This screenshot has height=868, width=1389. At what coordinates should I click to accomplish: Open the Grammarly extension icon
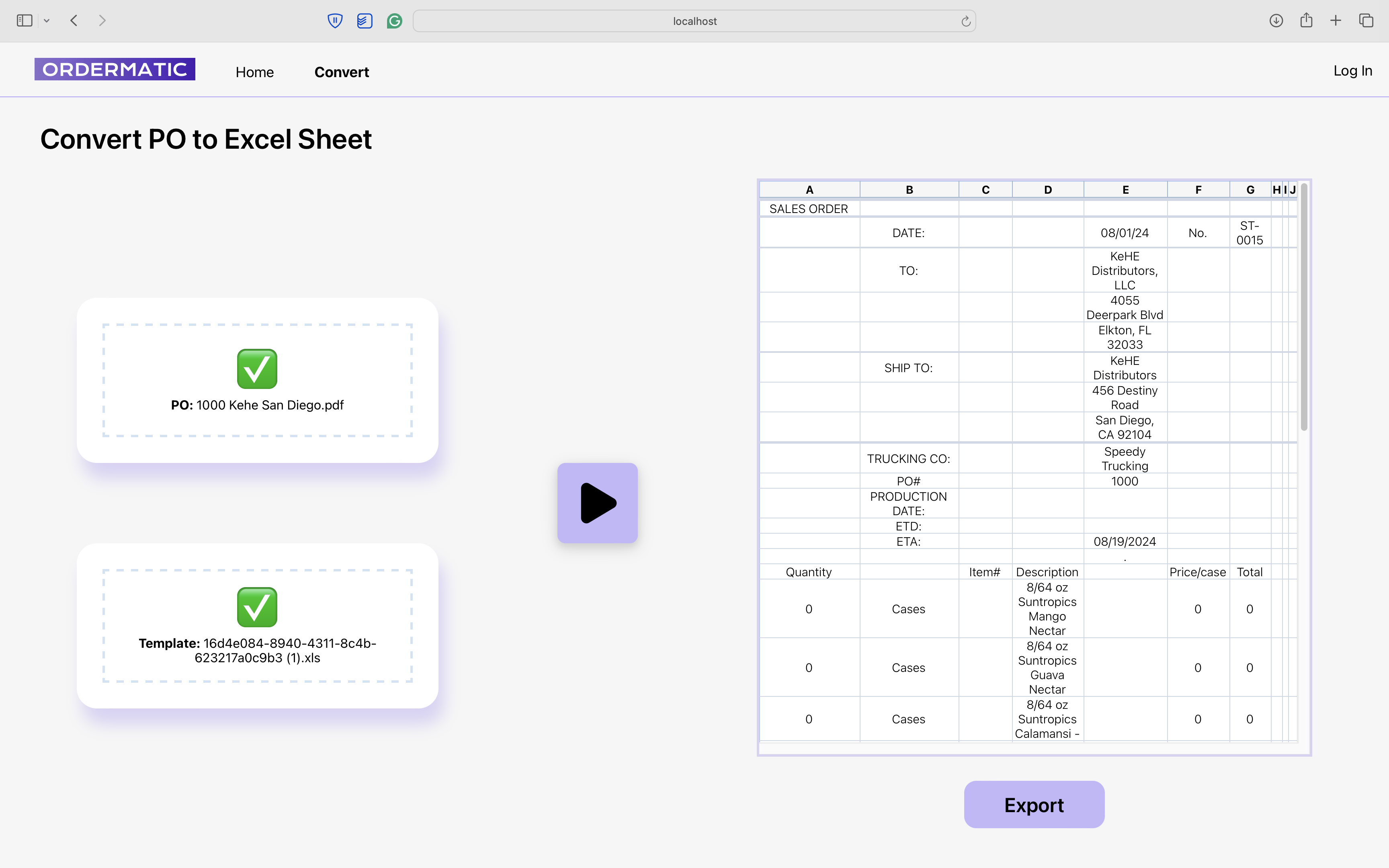click(394, 21)
